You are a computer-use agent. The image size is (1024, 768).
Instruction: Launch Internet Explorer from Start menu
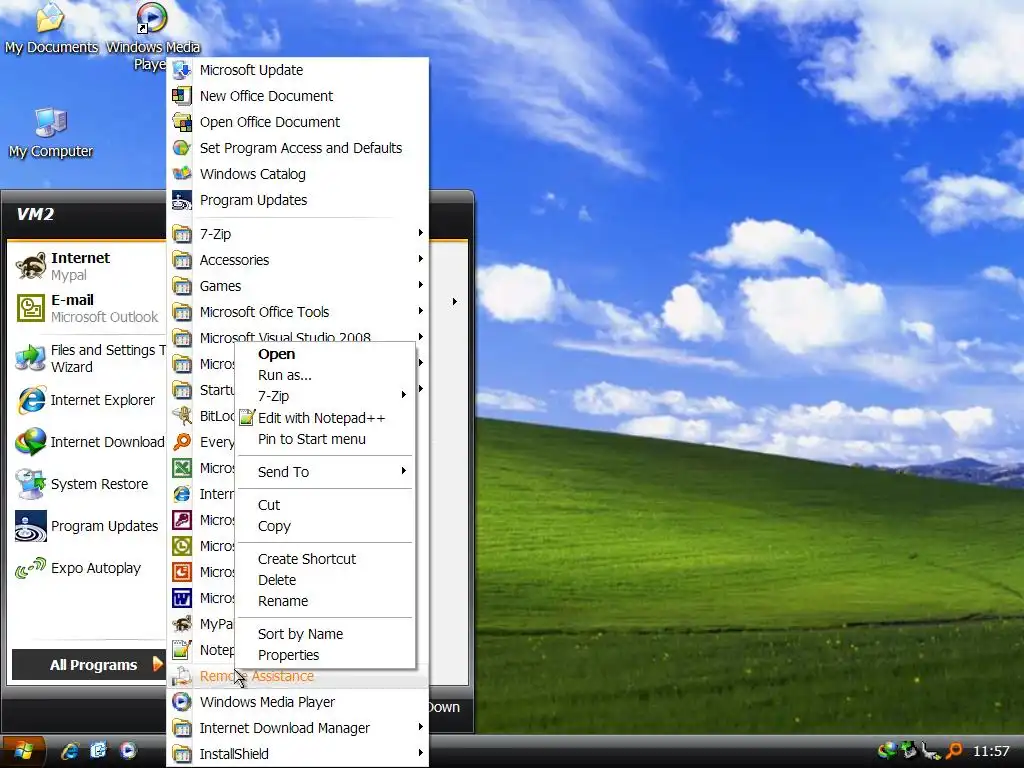click(x=88, y=400)
